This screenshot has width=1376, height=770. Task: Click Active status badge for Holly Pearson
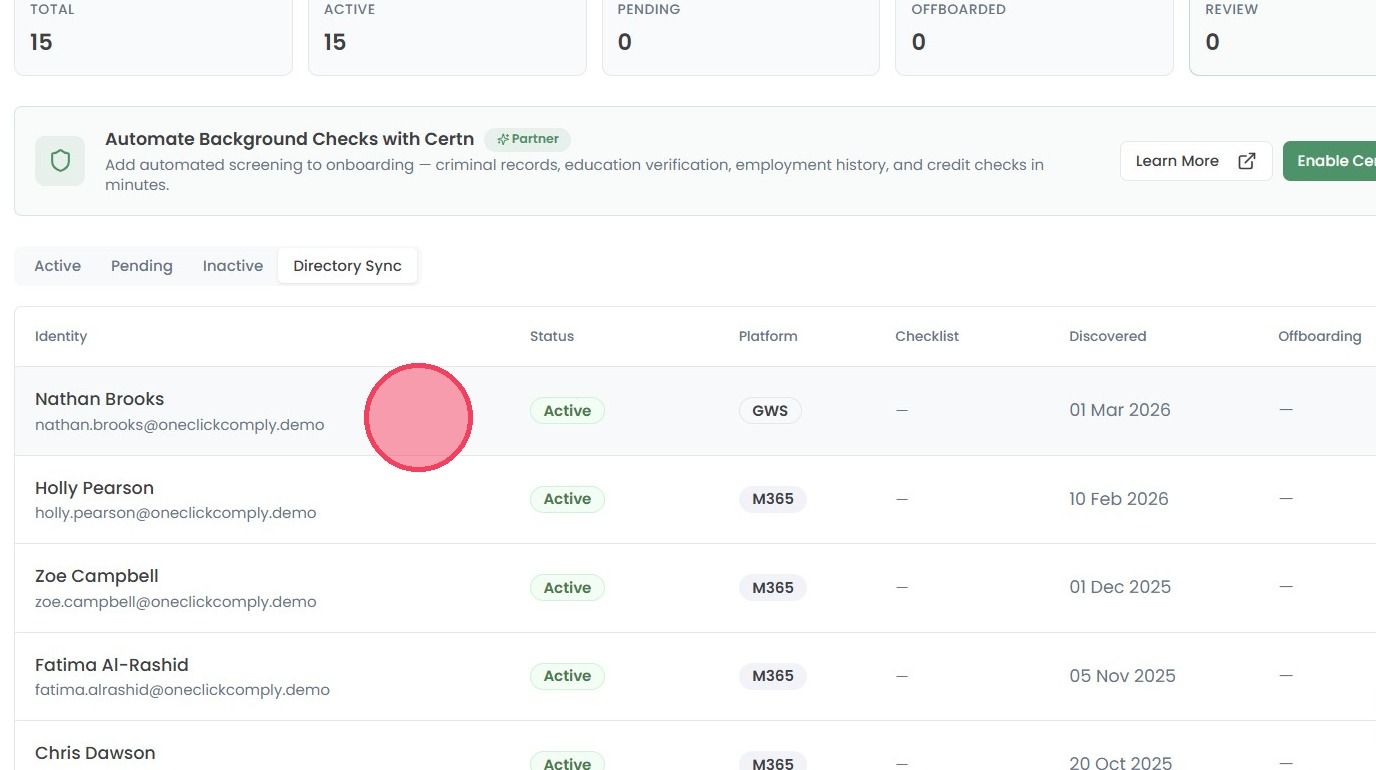tap(567, 499)
